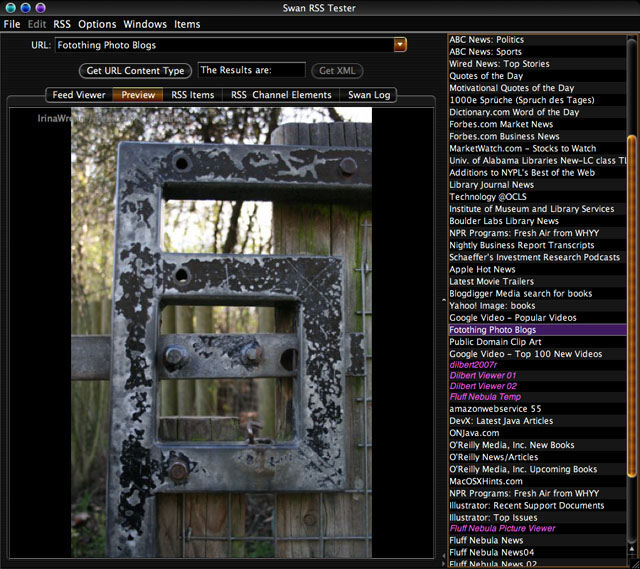Image resolution: width=640 pixels, height=569 pixels.
Task: Select Blogdigger Media search for books
Action: coord(537,293)
